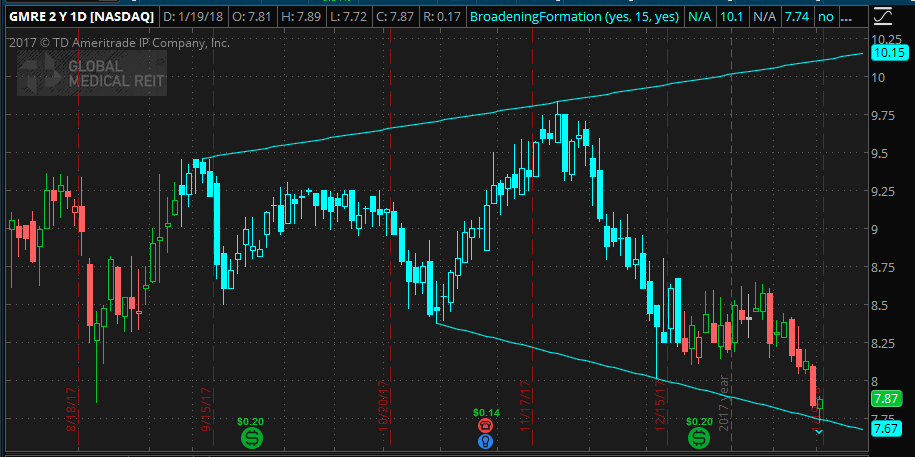
Task: Click the first N/A study value before 10.1
Action: (699, 16)
